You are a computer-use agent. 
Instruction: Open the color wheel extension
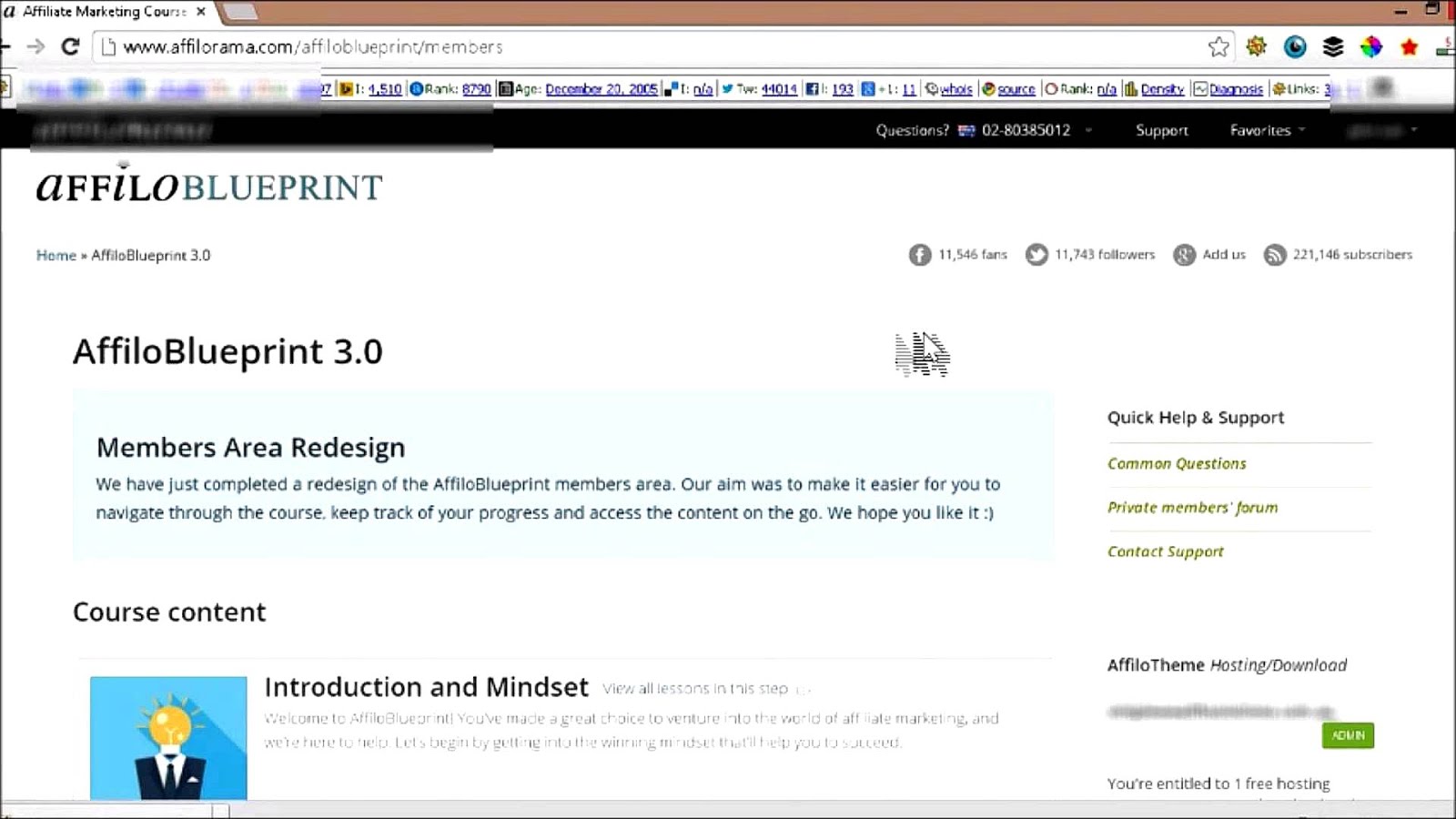pyautogui.click(x=1371, y=46)
